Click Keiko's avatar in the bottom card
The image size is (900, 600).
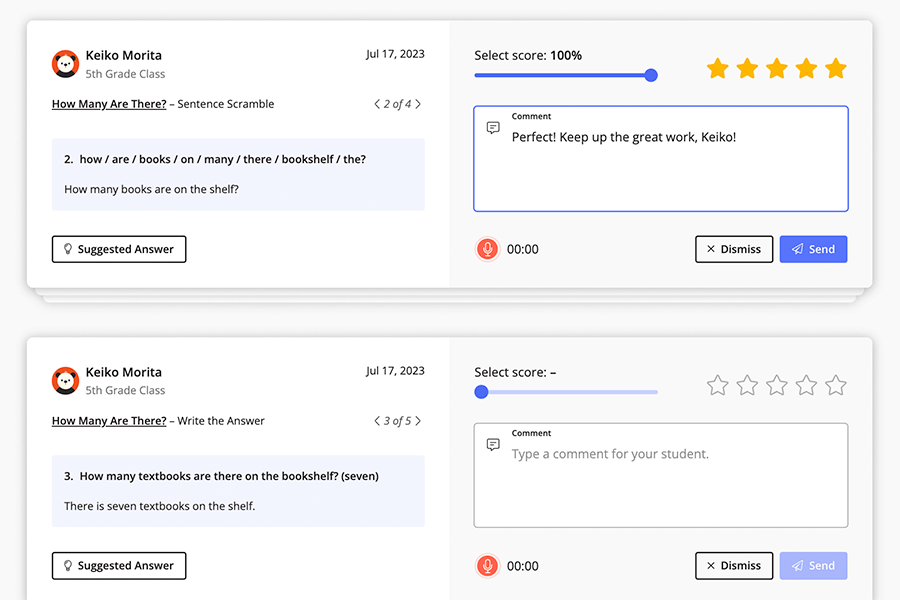pos(65,381)
